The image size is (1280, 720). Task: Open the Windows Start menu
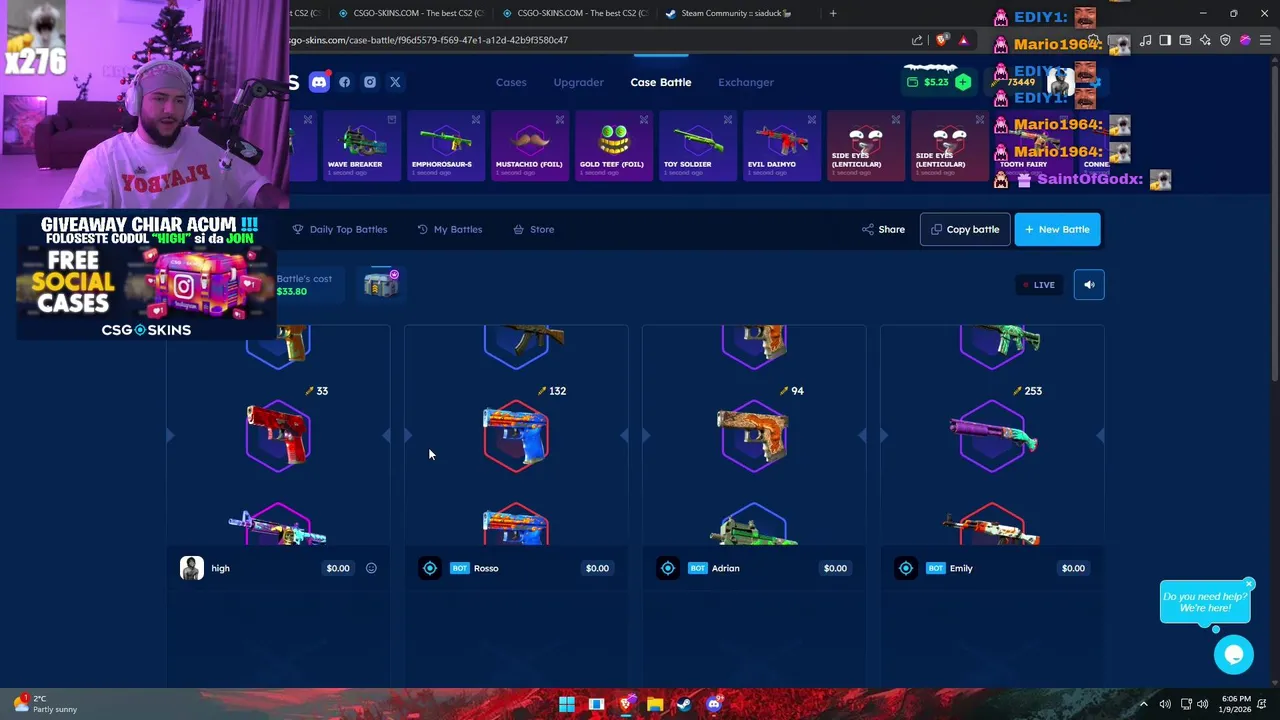pos(567,704)
